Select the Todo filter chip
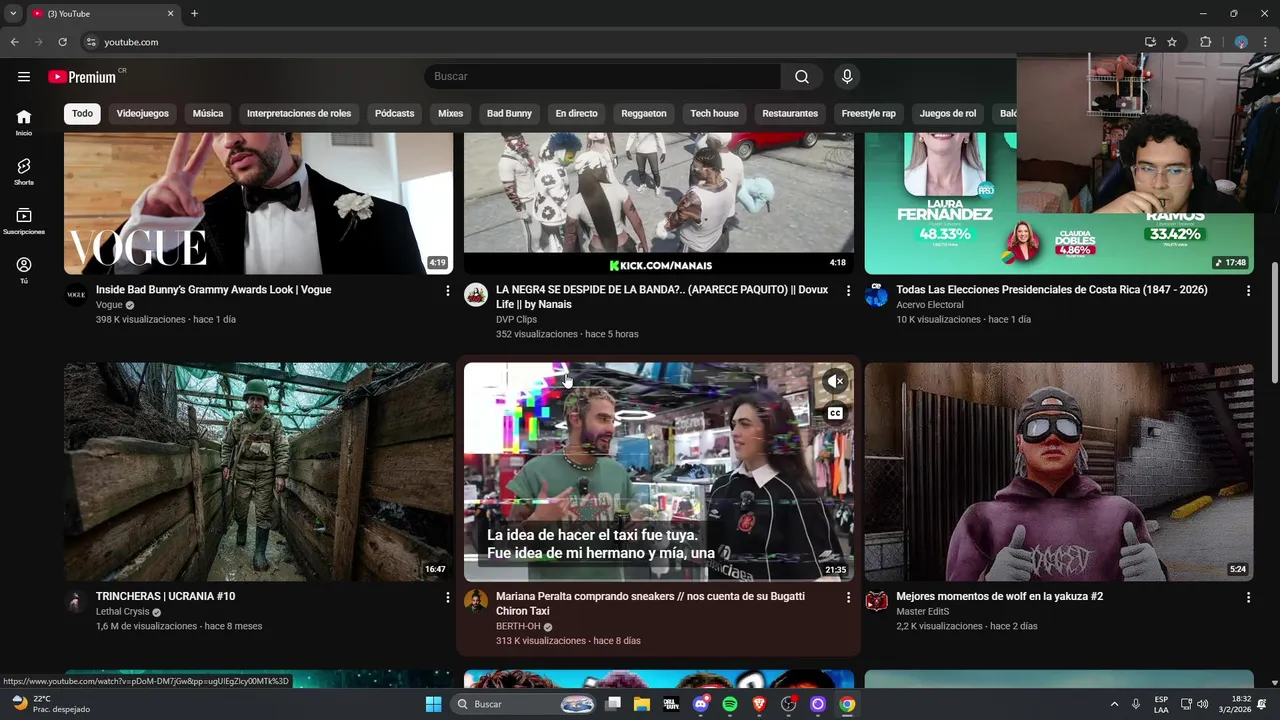Viewport: 1280px width, 720px height. (x=82, y=114)
